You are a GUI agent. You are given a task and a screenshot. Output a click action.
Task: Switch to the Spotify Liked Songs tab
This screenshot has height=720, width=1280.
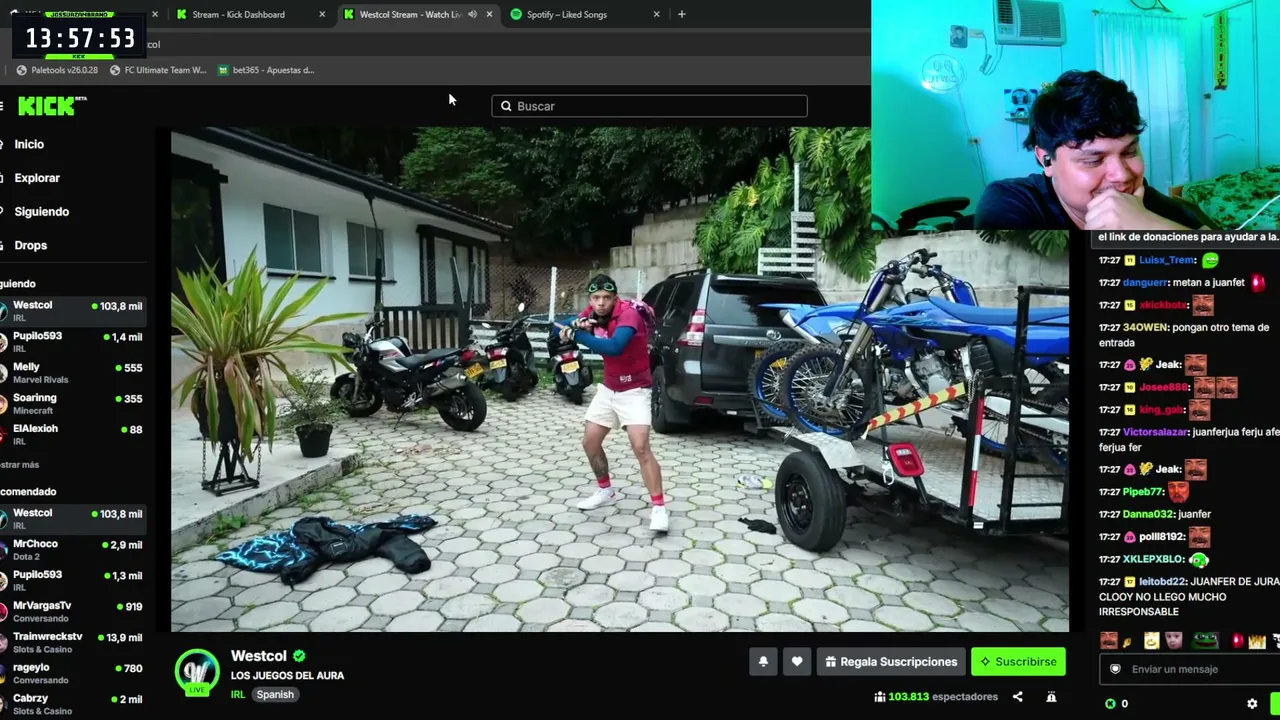(x=585, y=14)
